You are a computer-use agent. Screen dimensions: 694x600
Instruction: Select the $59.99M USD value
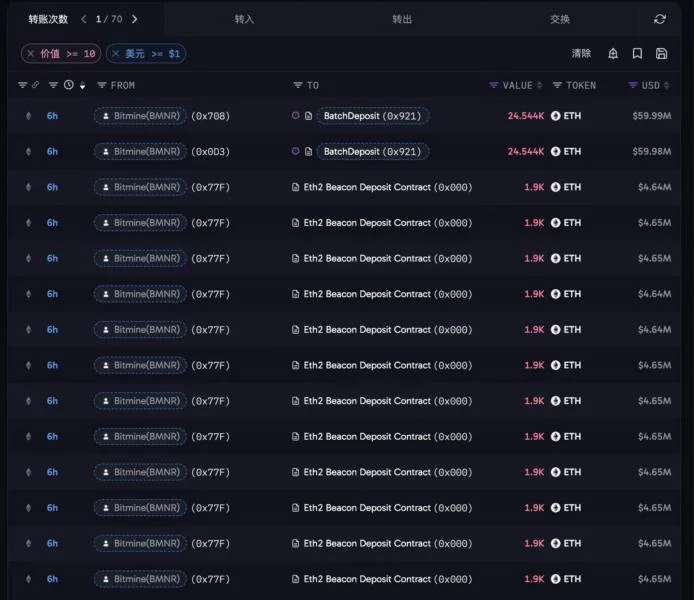point(652,116)
